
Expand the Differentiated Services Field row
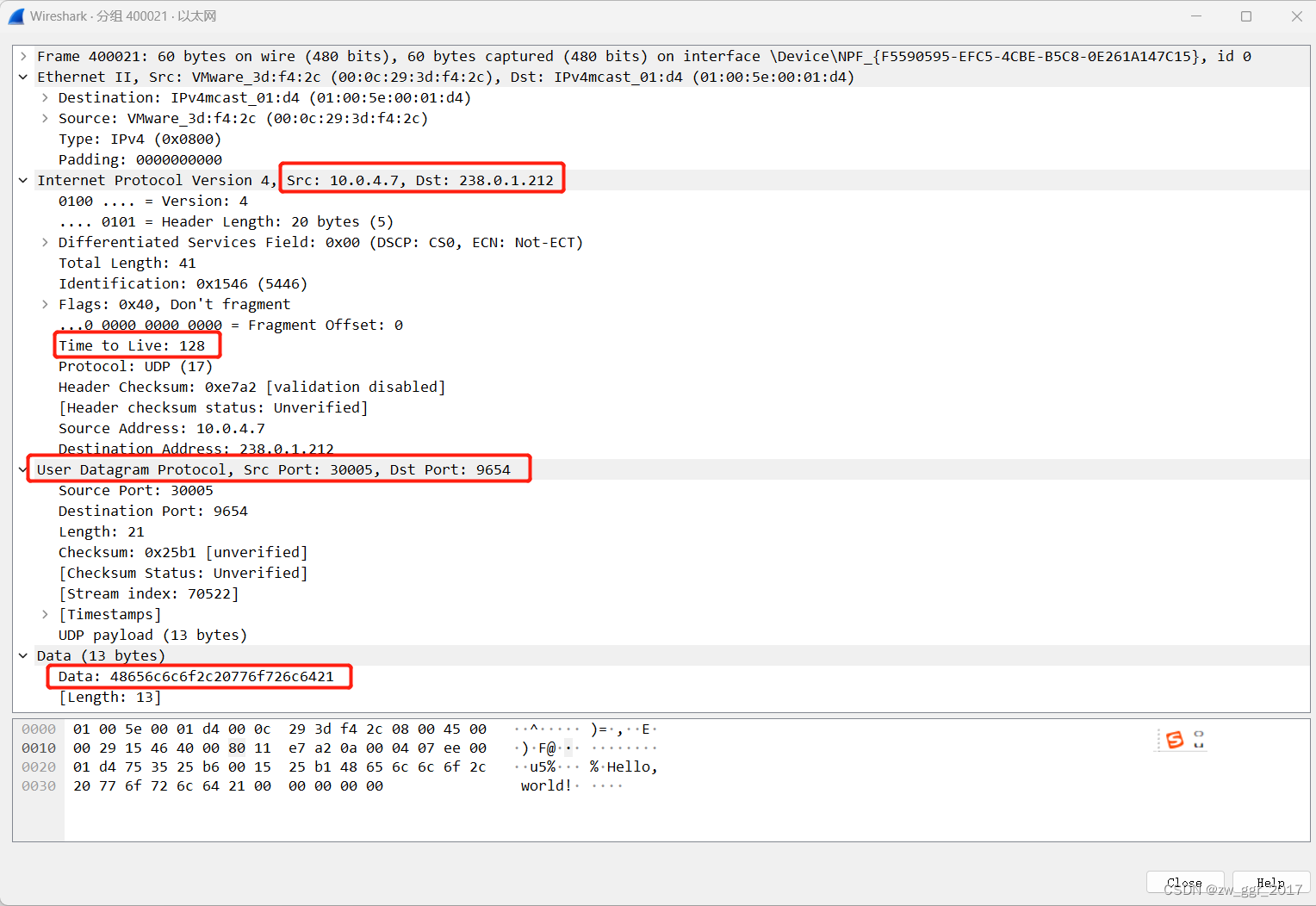[45, 242]
